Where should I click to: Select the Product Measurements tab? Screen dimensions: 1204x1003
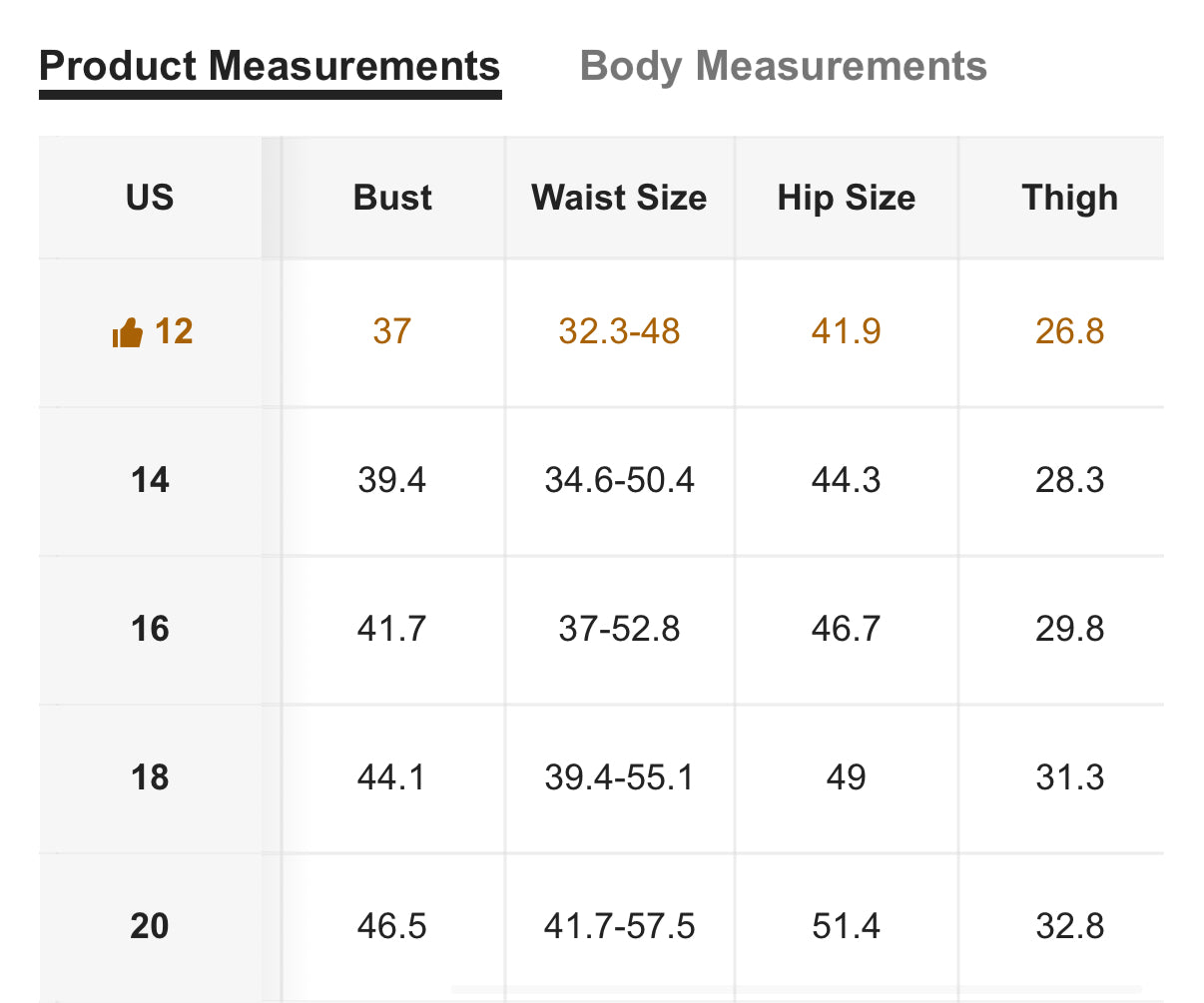click(270, 66)
